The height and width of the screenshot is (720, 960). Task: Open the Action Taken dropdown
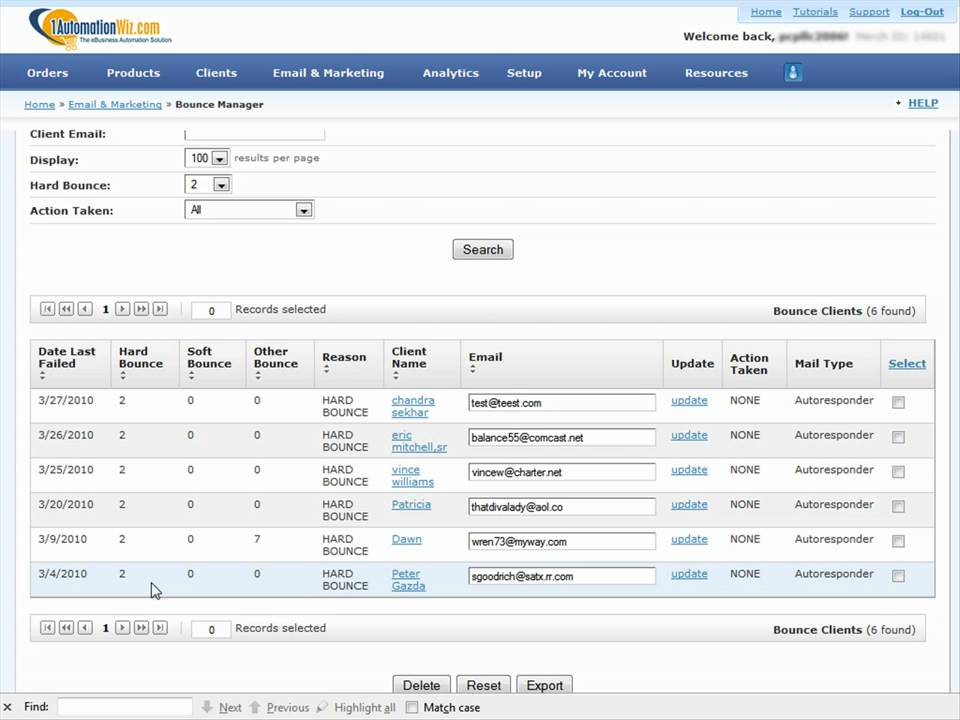[x=249, y=210]
